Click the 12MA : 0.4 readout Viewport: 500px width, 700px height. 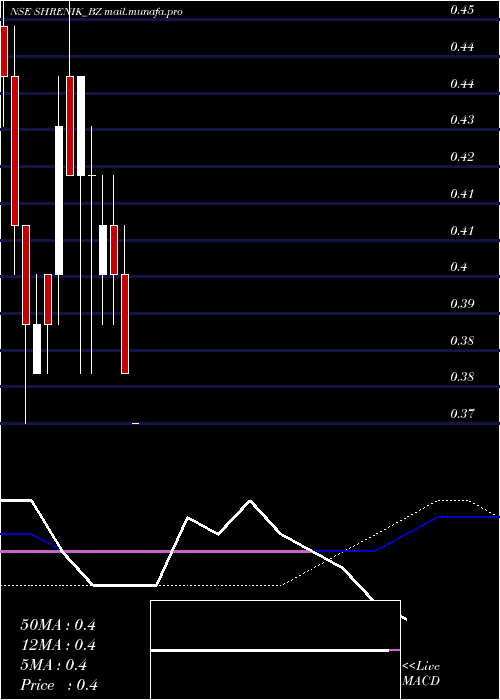[58, 645]
